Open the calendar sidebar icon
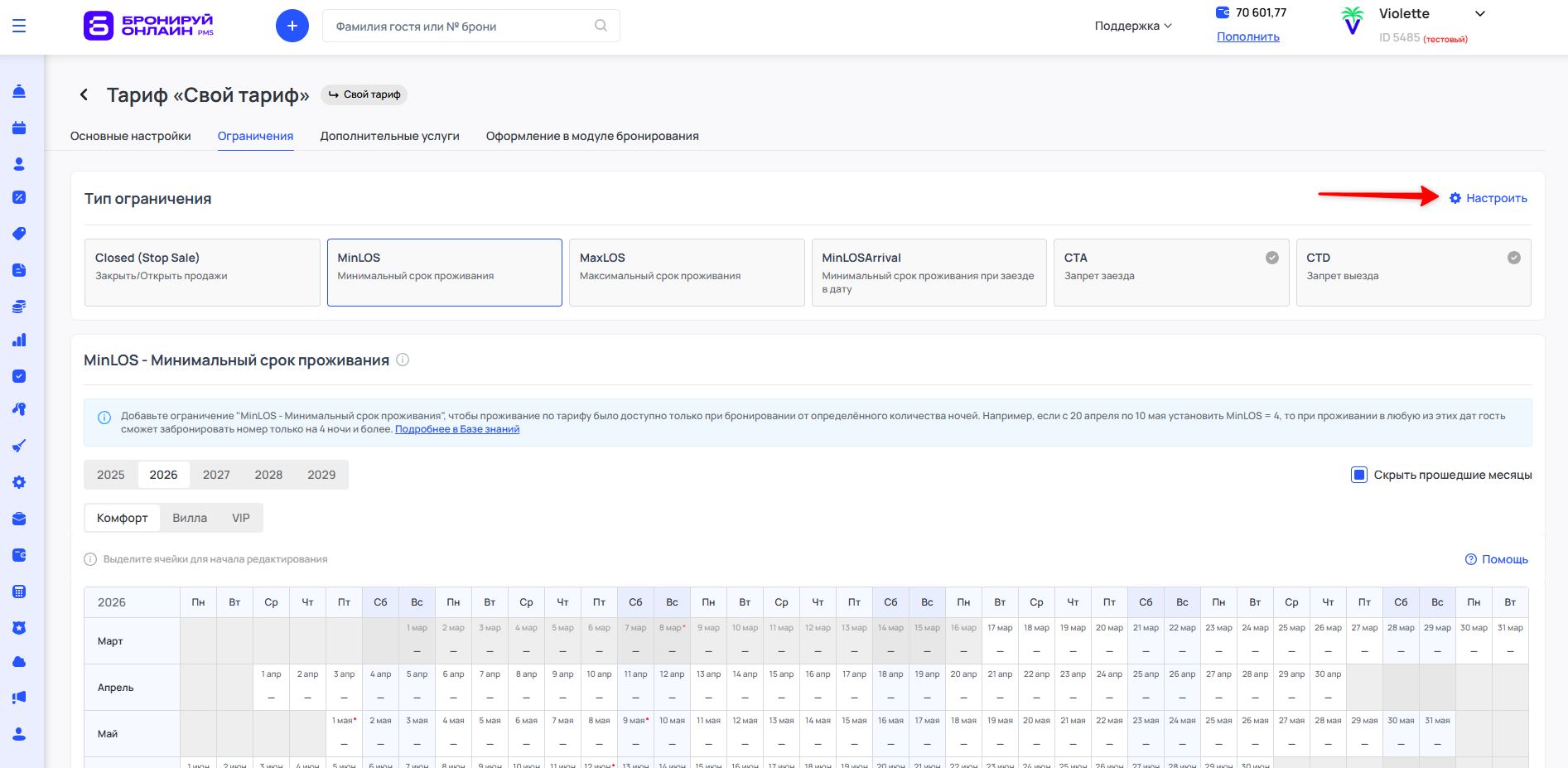This screenshot has width=1568, height=768. point(19,128)
